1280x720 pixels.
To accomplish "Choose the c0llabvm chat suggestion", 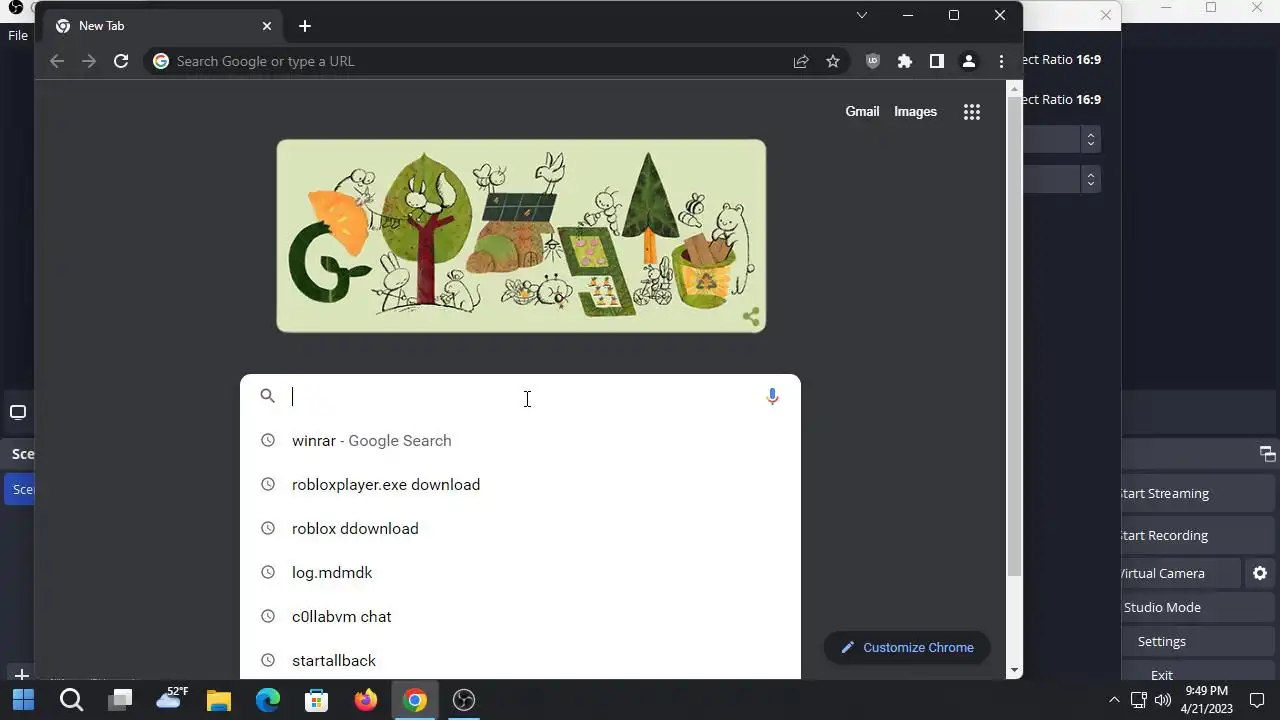I will (520, 616).
